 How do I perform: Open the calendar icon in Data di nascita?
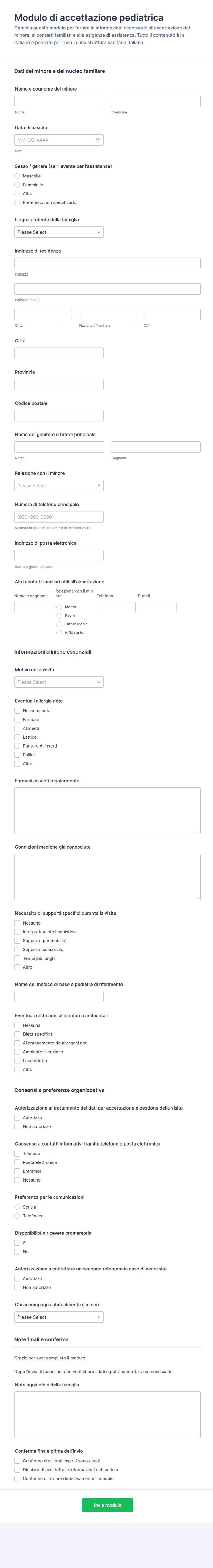tap(98, 140)
